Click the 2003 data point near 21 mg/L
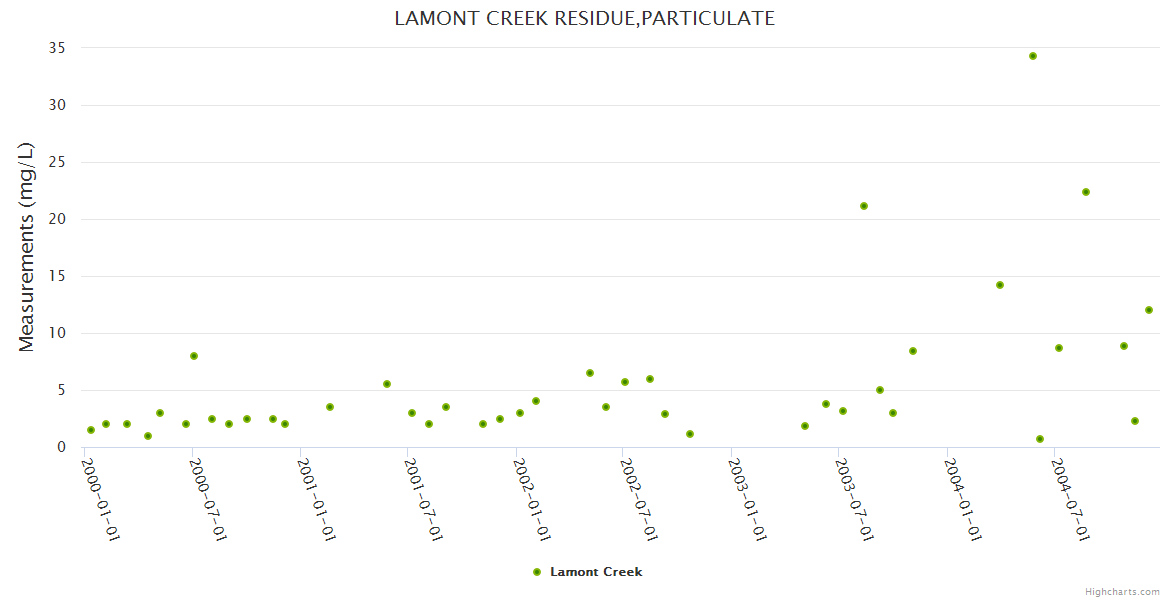Viewport: 1170px width, 600px height. 864,206
